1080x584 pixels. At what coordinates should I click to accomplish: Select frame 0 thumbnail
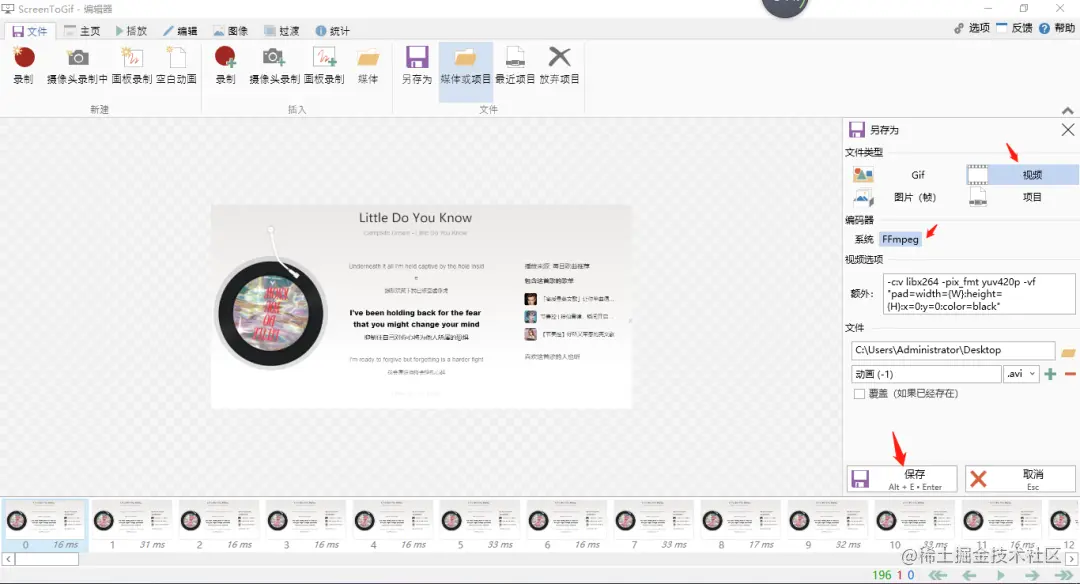pos(45,525)
